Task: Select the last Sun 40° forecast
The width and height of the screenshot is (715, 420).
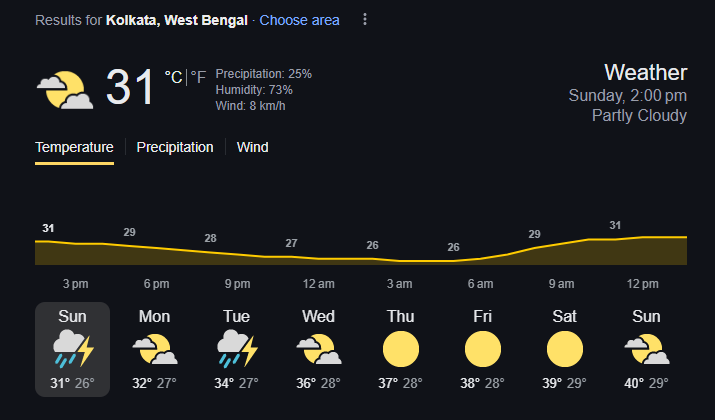Action: pos(646,349)
